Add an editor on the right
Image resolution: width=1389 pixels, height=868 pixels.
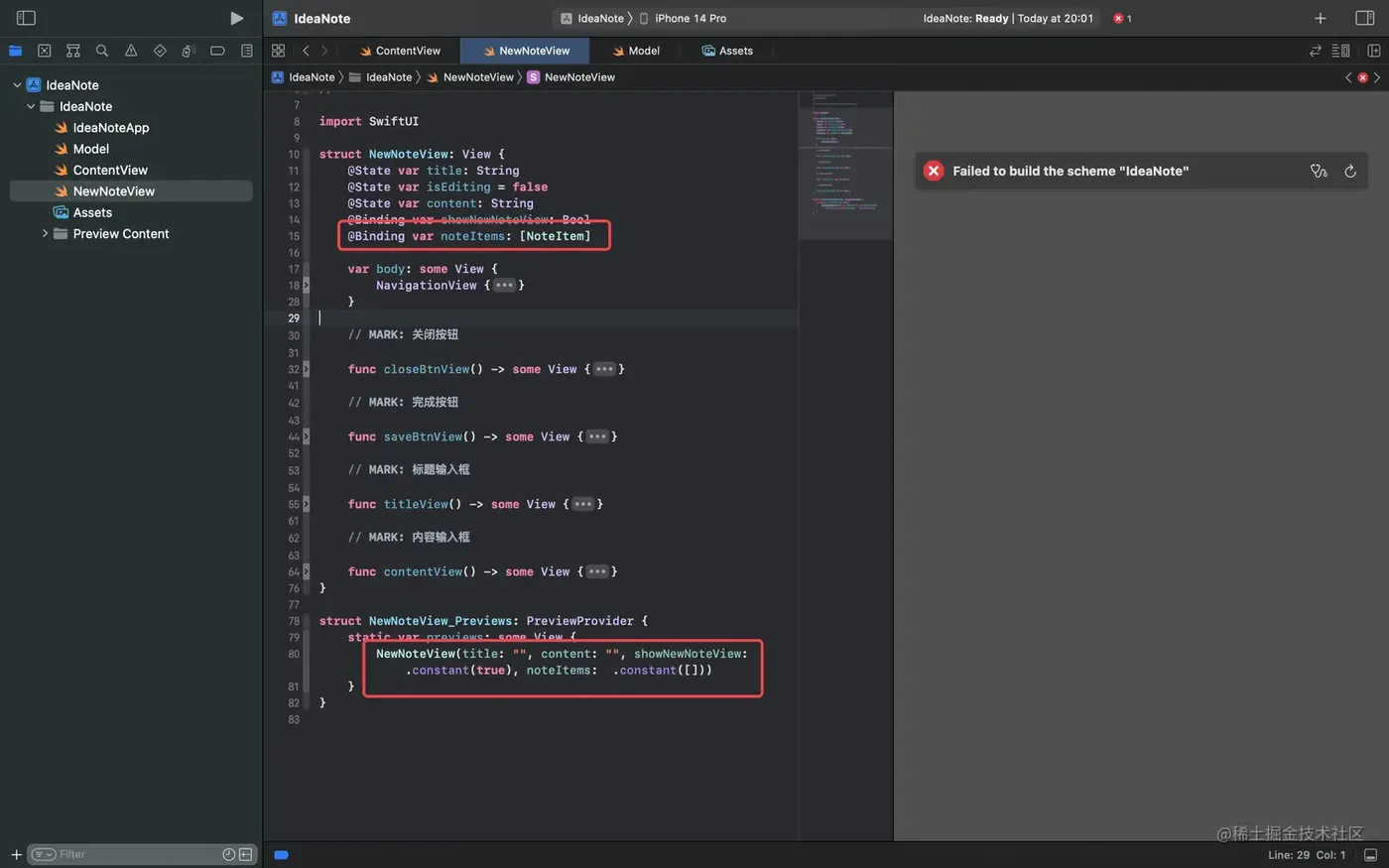[1373, 51]
